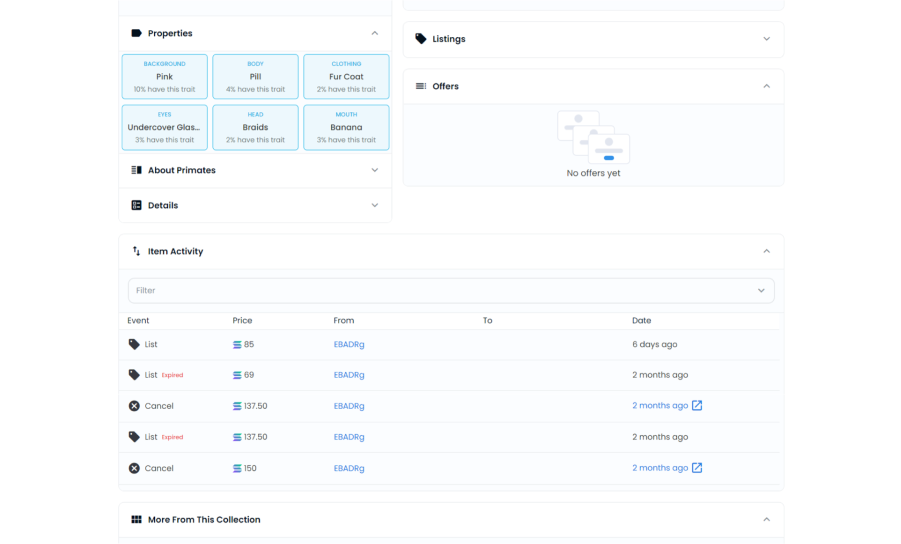The image size is (901, 544).
Task: Open EBADRg link in List 137.50 row
Action: pyautogui.click(x=349, y=437)
